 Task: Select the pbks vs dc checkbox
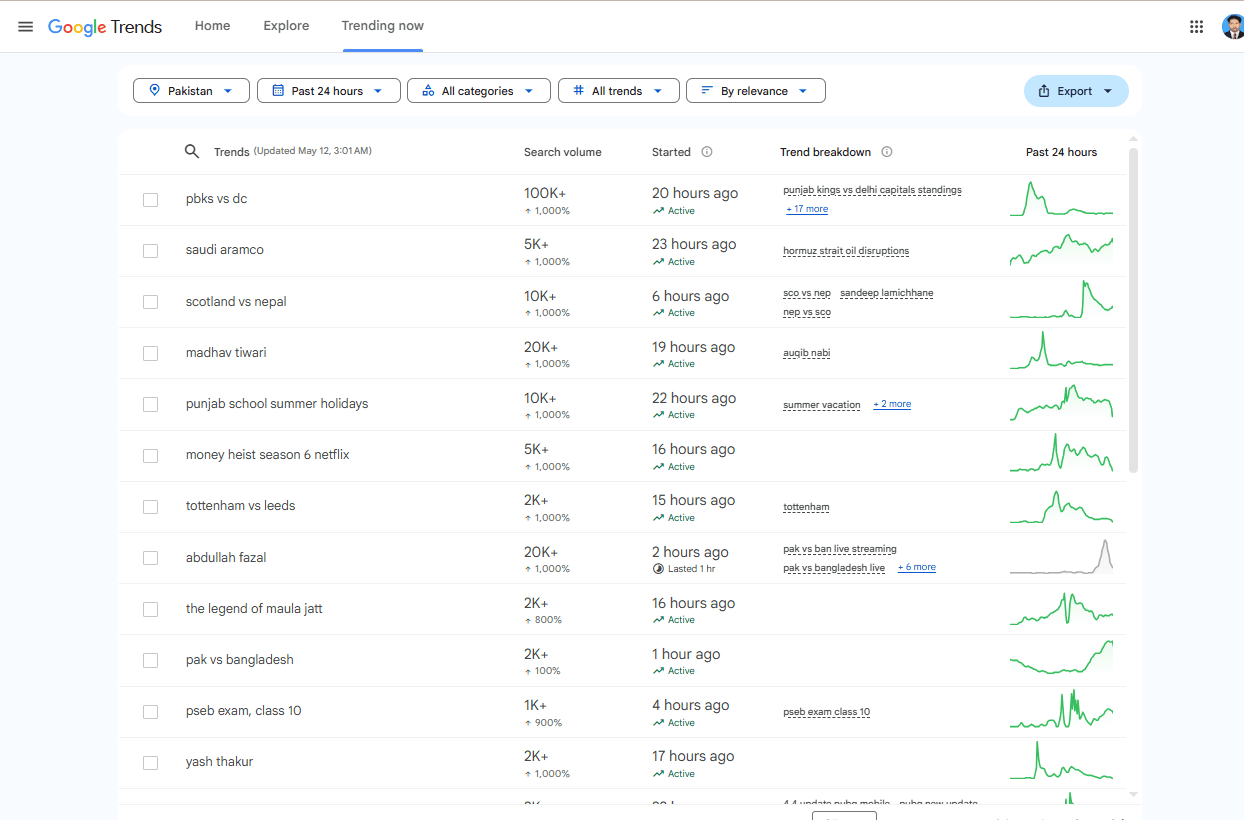pos(150,200)
